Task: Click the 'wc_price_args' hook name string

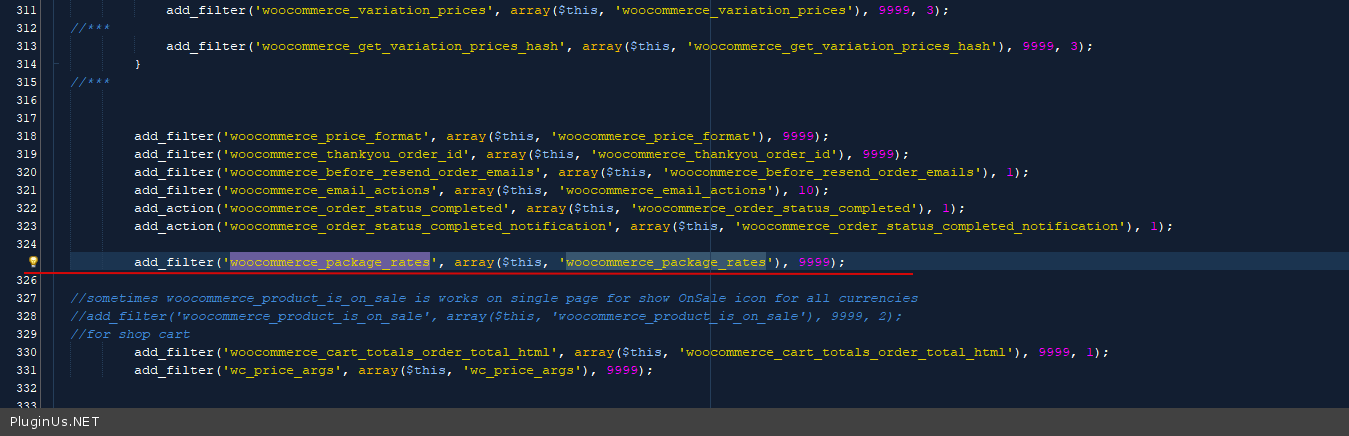Action: [x=282, y=370]
